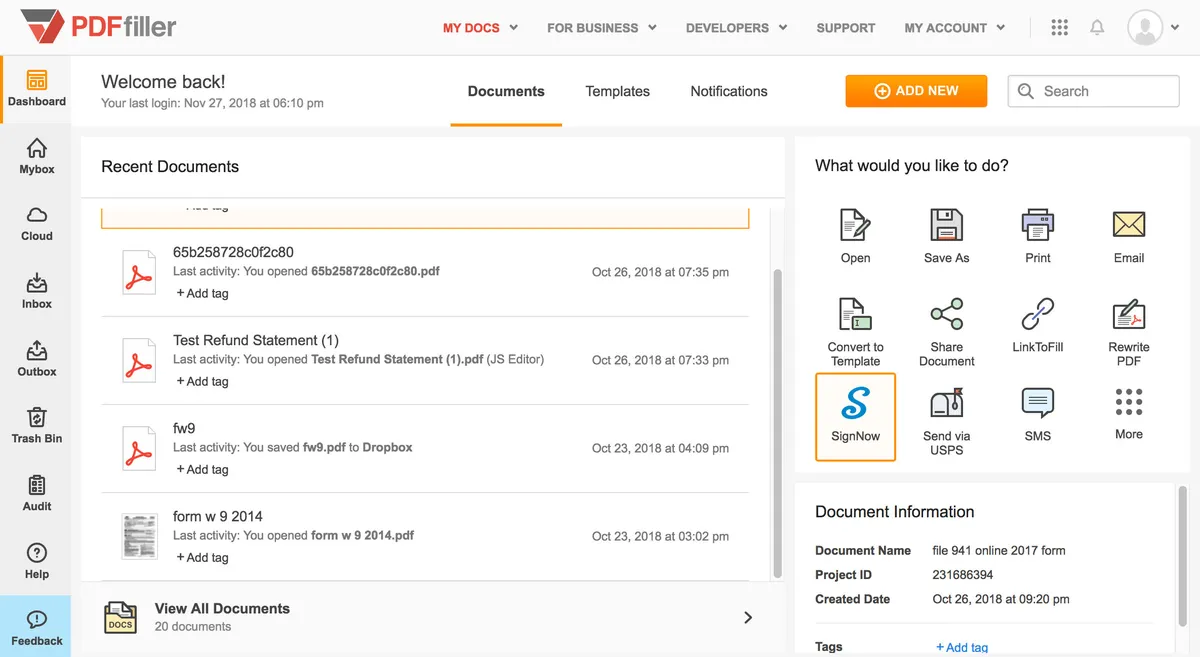
Task: Choose the Rewrite PDF icon
Action: click(1128, 315)
